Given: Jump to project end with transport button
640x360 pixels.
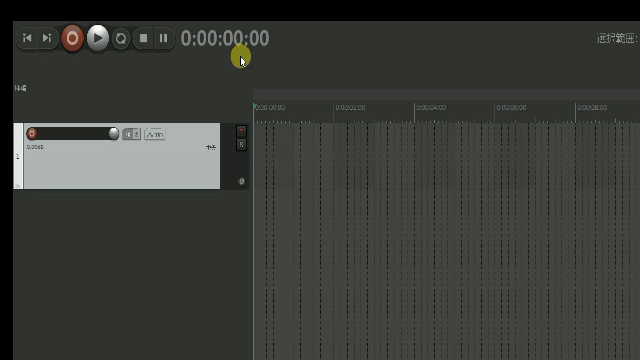Looking at the screenshot, I should pyautogui.click(x=47, y=38).
